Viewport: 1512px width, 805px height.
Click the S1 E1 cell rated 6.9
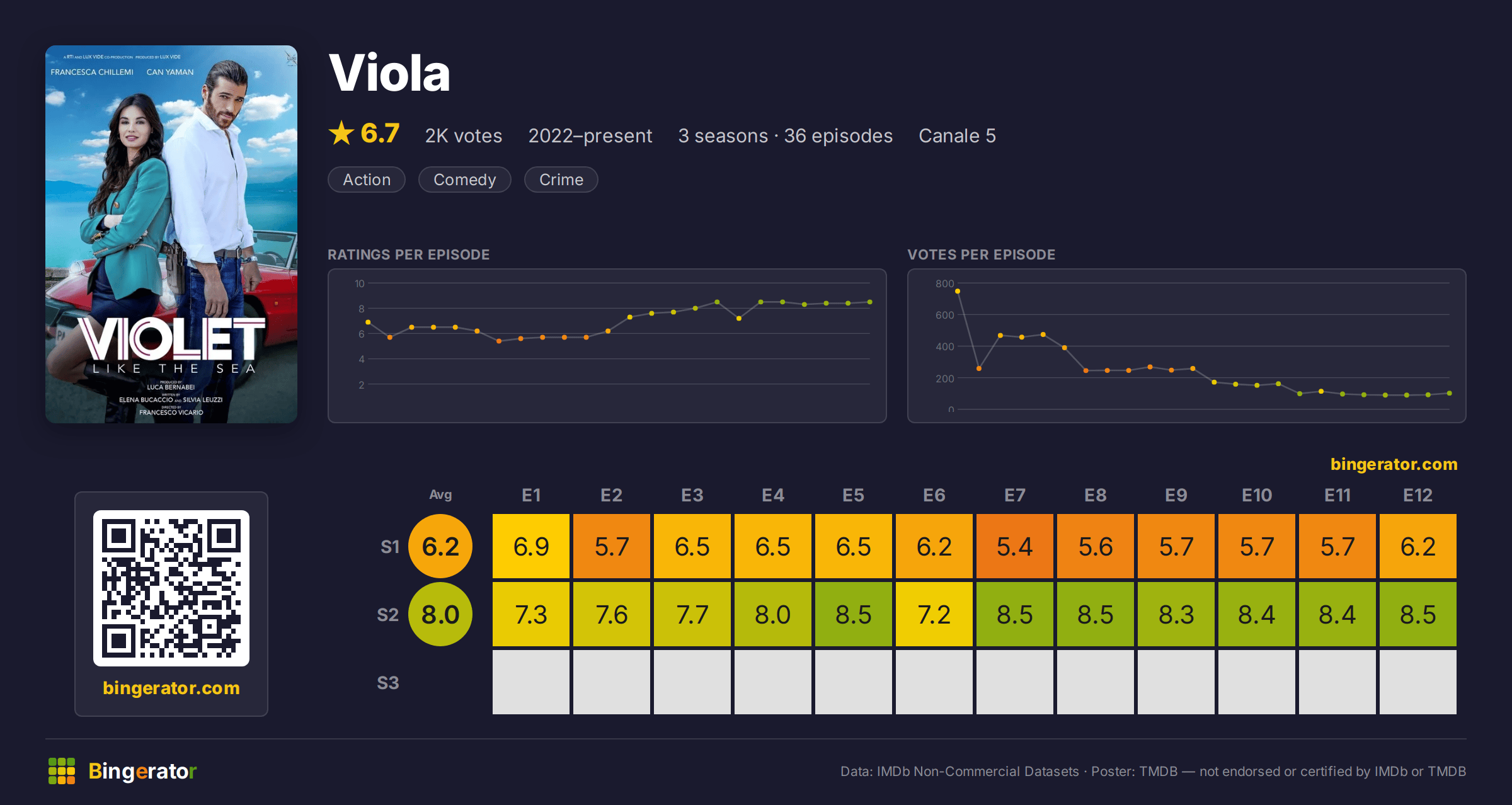click(x=531, y=546)
